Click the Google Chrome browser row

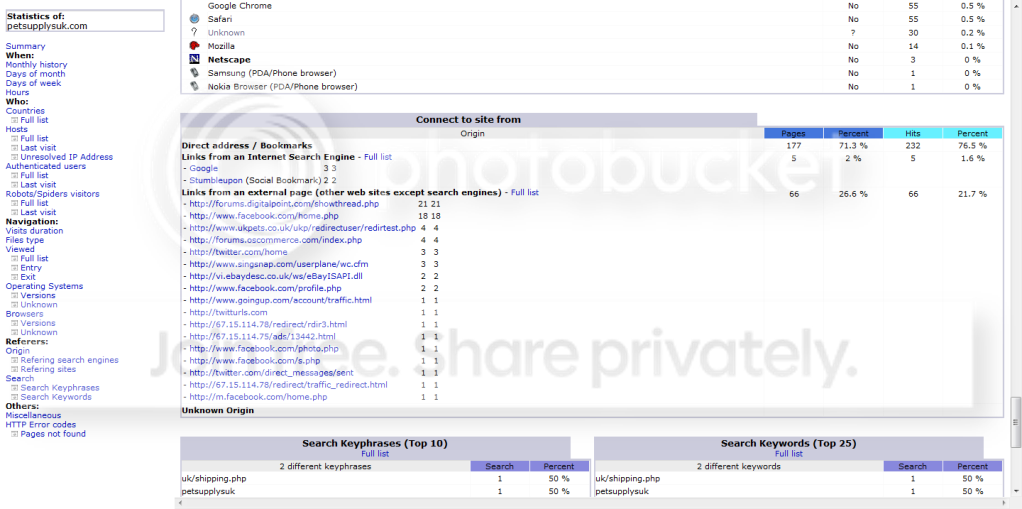(592, 6)
